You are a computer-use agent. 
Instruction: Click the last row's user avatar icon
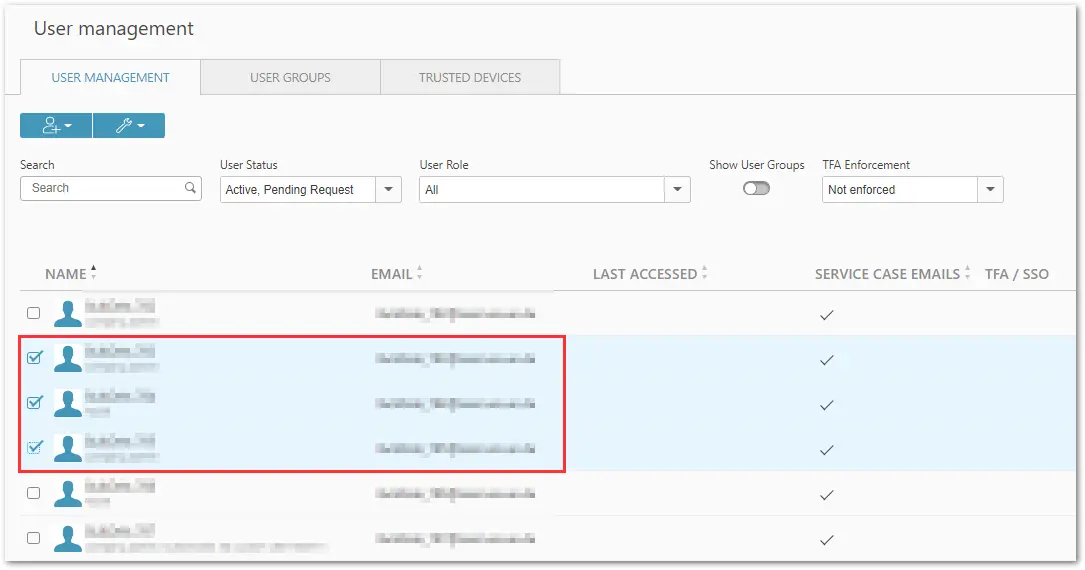[68, 538]
